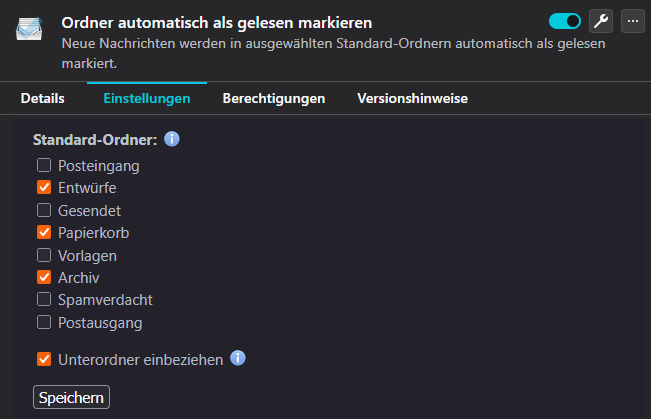Uncheck the Entwürfe checkbox
Image resolution: width=651 pixels, height=419 pixels.
44,187
